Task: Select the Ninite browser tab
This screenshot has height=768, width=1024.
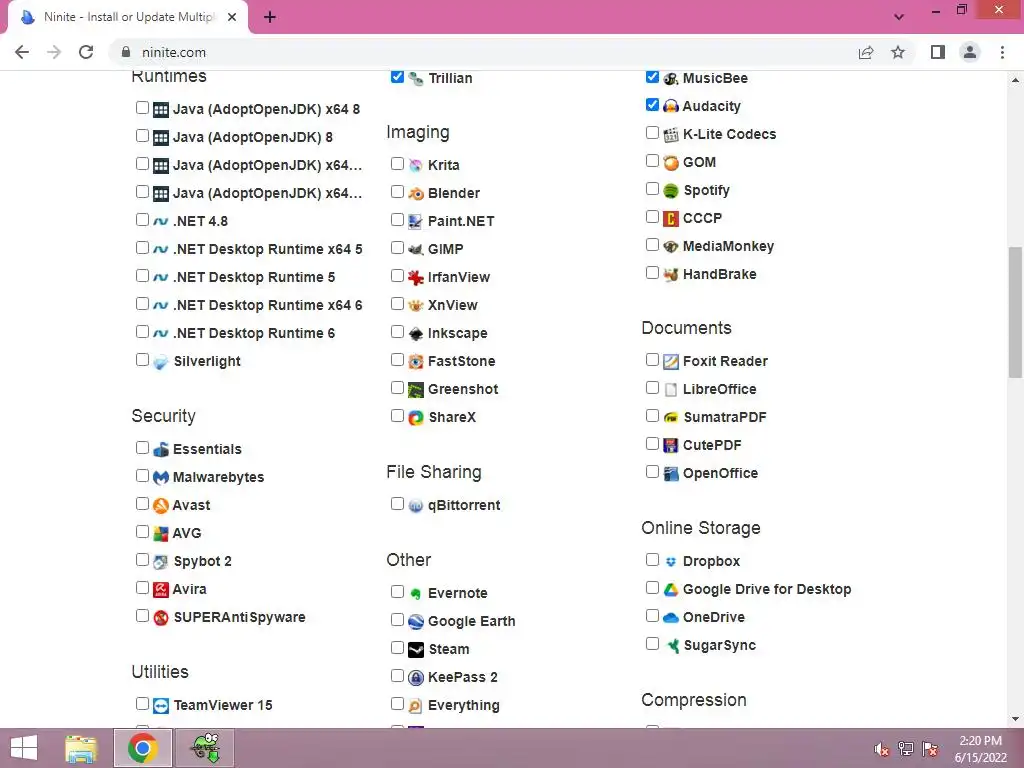Action: point(127,17)
